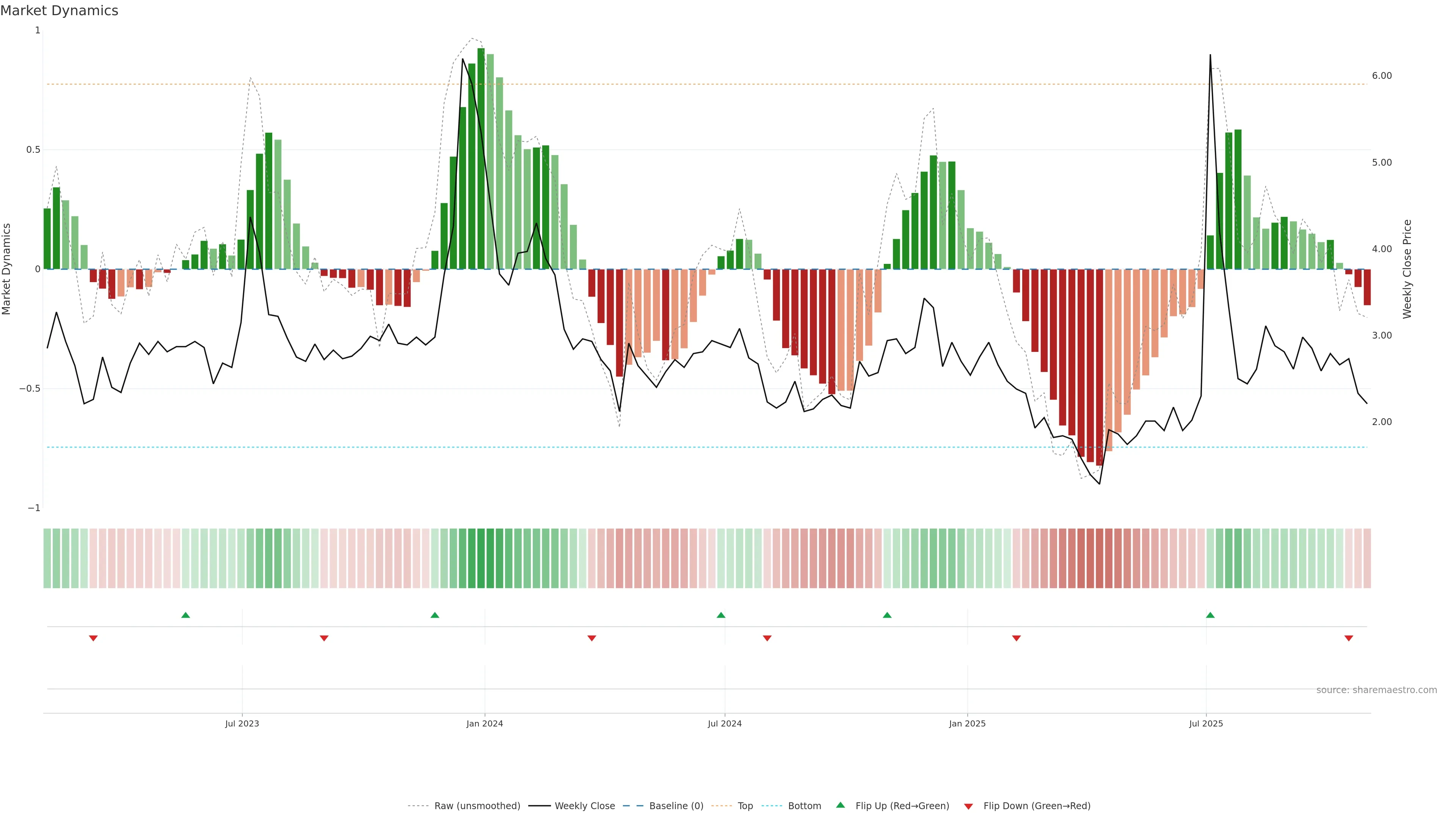Screen dimensions: 1456x819
Task: Click the first green flip-up triangle marker
Action: coord(185,615)
